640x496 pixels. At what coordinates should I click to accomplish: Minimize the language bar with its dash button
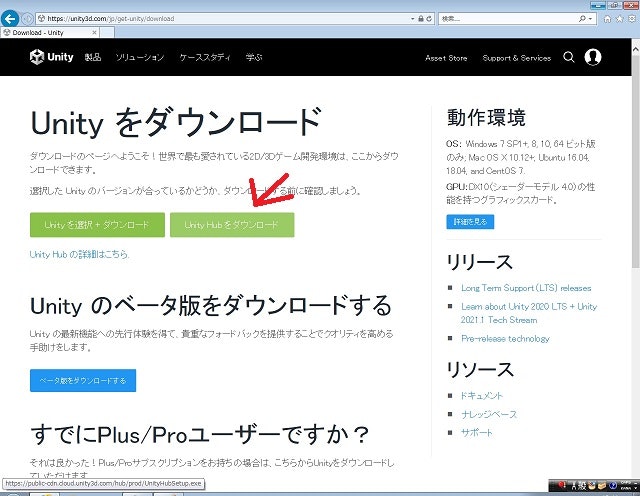click(x=636, y=483)
